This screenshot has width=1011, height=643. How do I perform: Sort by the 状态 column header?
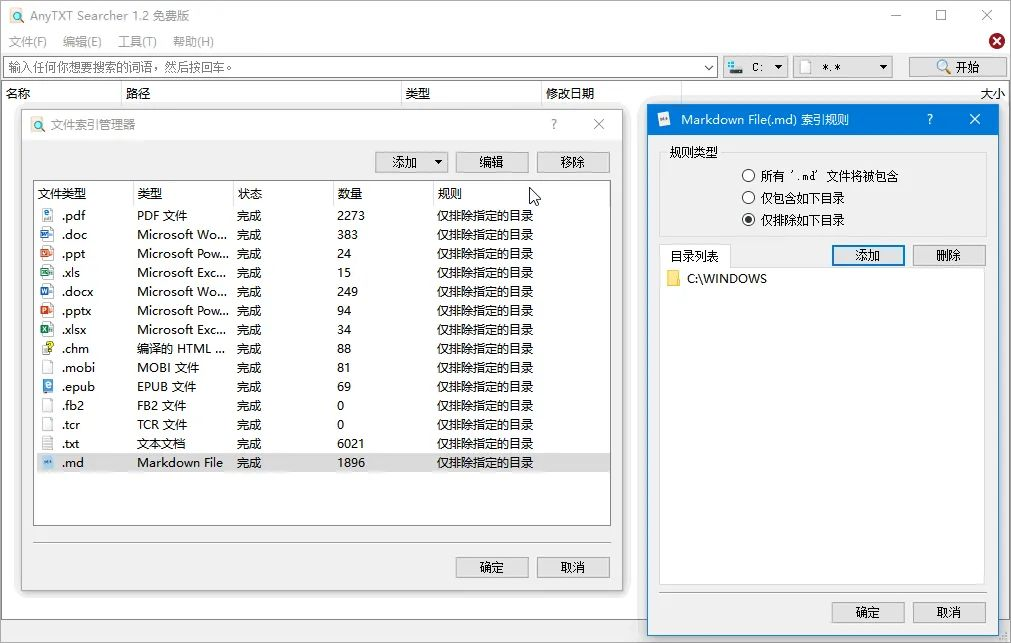tap(283, 194)
